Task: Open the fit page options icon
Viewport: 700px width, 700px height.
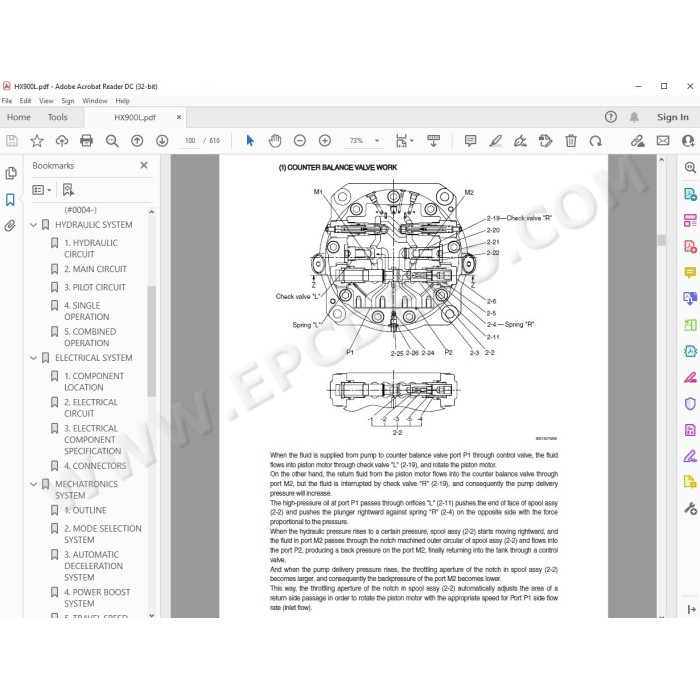Action: tap(401, 141)
